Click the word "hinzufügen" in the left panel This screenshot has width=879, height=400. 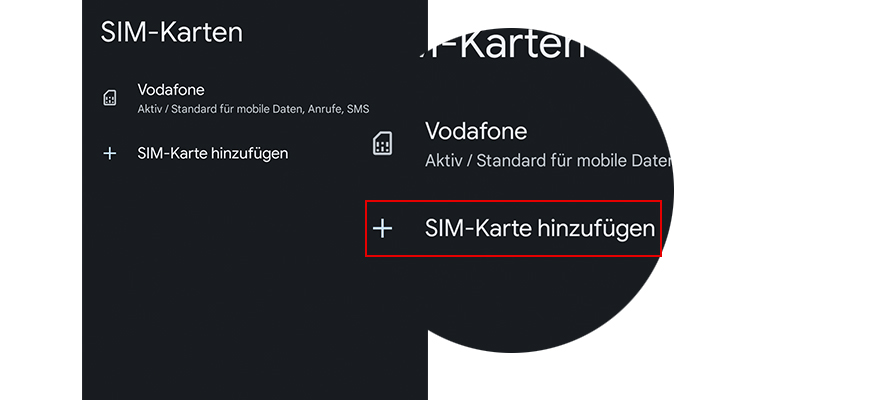[x=249, y=154]
